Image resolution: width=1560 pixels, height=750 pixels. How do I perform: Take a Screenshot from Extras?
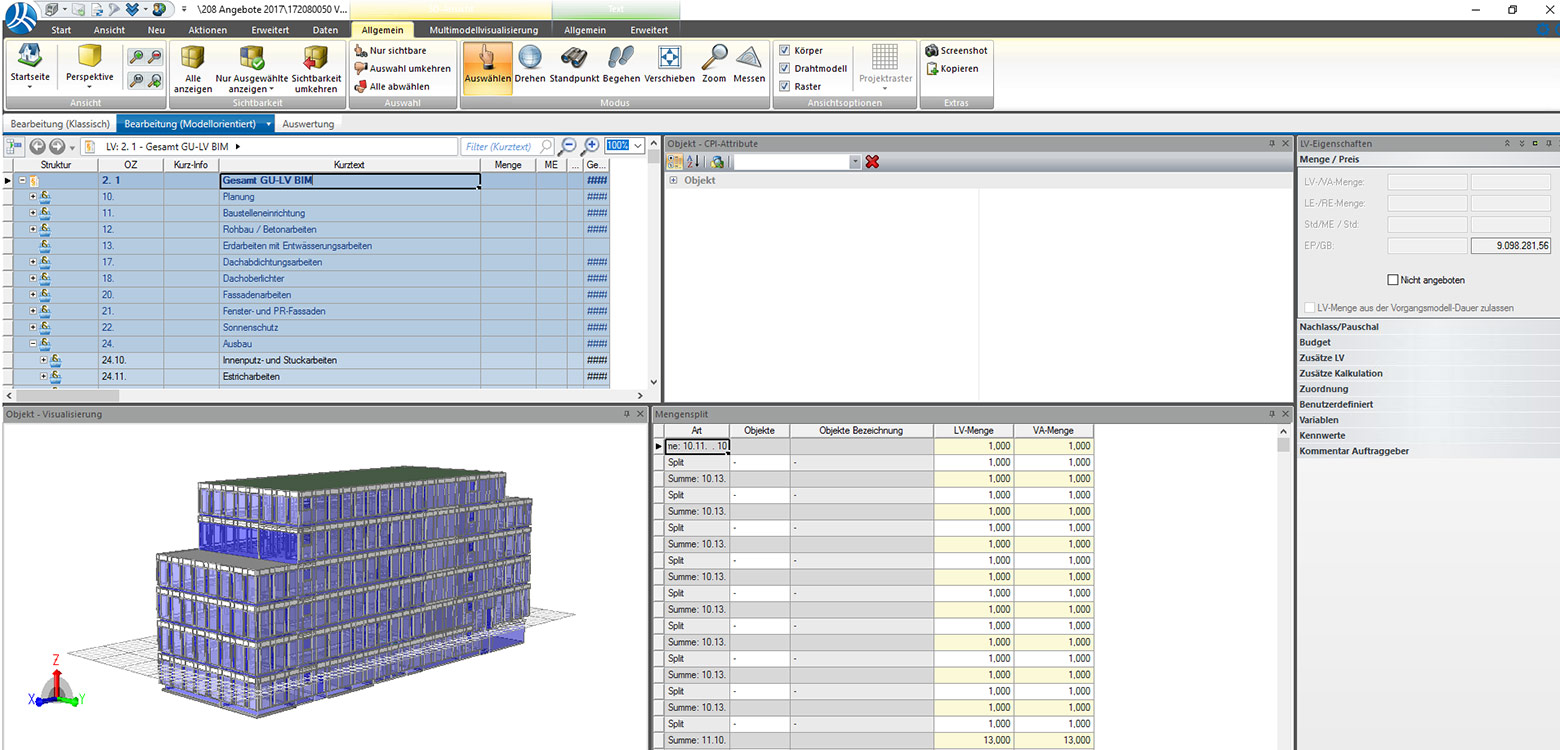[956, 50]
